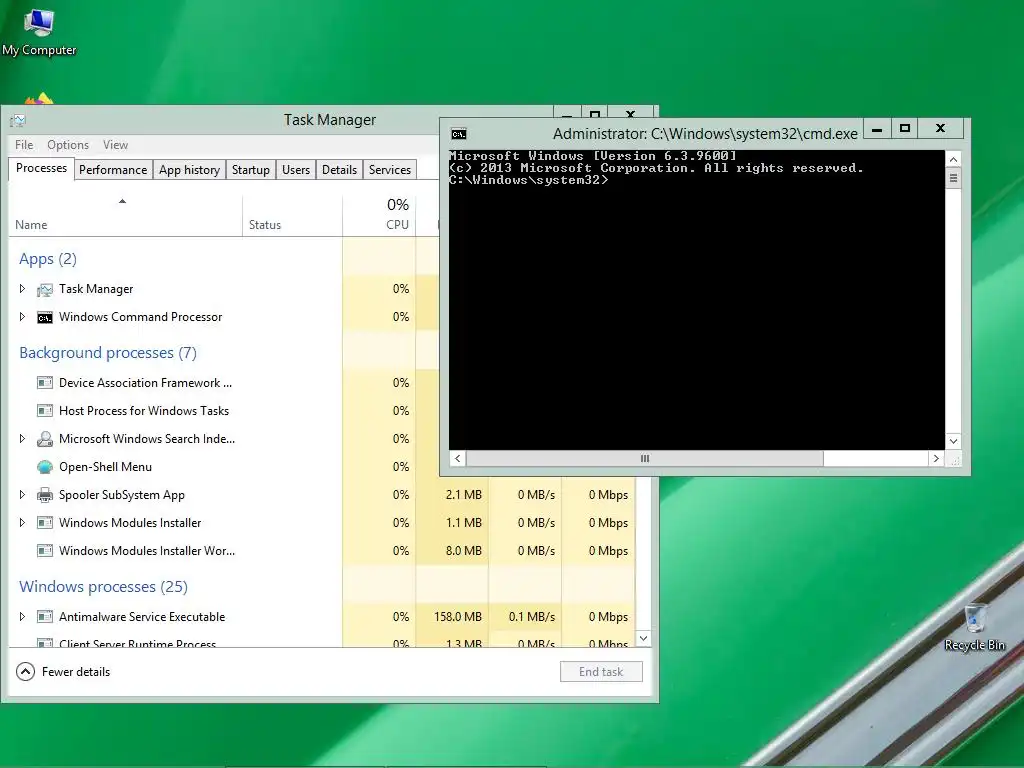Click 2.1 MB memory value for Spooler
This screenshot has height=768, width=1024.
point(464,495)
